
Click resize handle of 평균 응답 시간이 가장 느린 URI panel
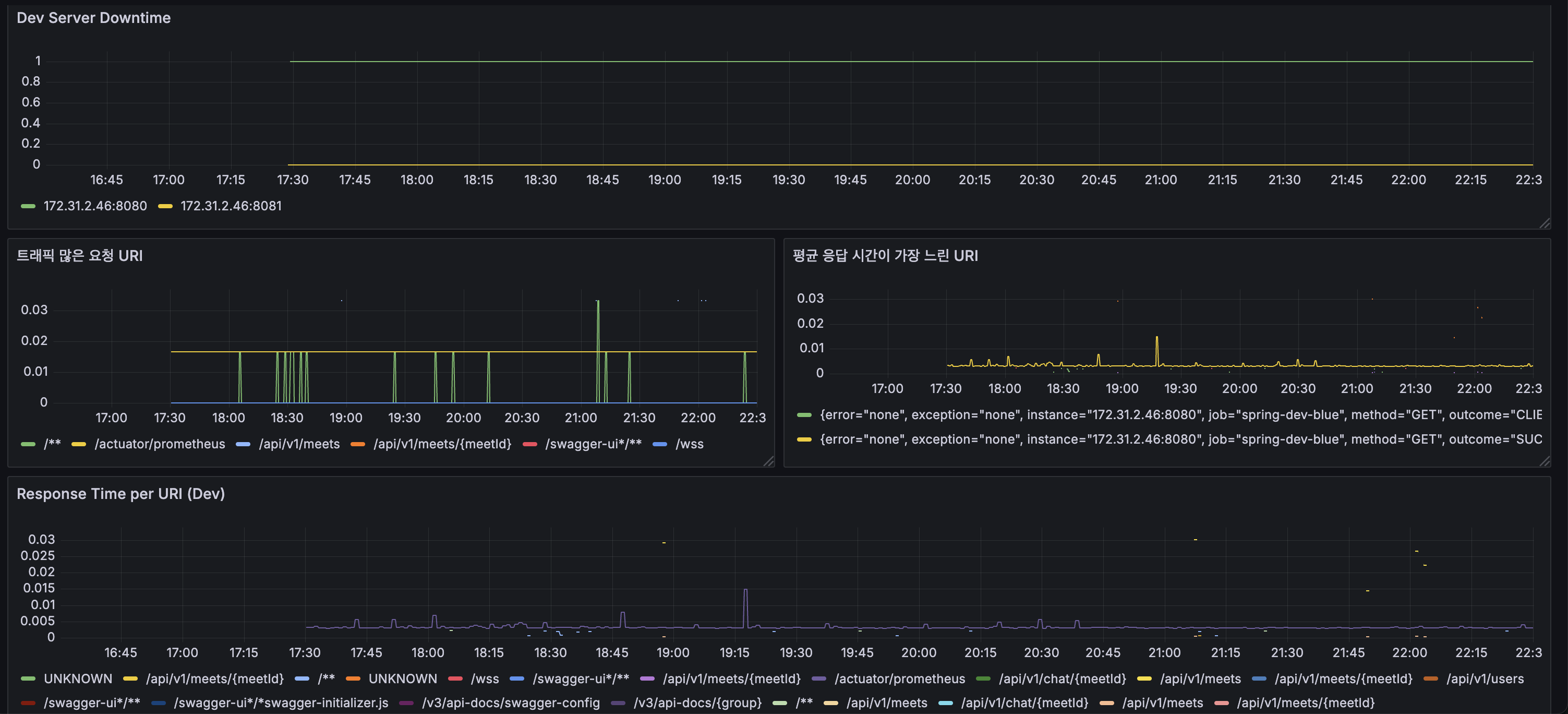[1544, 461]
